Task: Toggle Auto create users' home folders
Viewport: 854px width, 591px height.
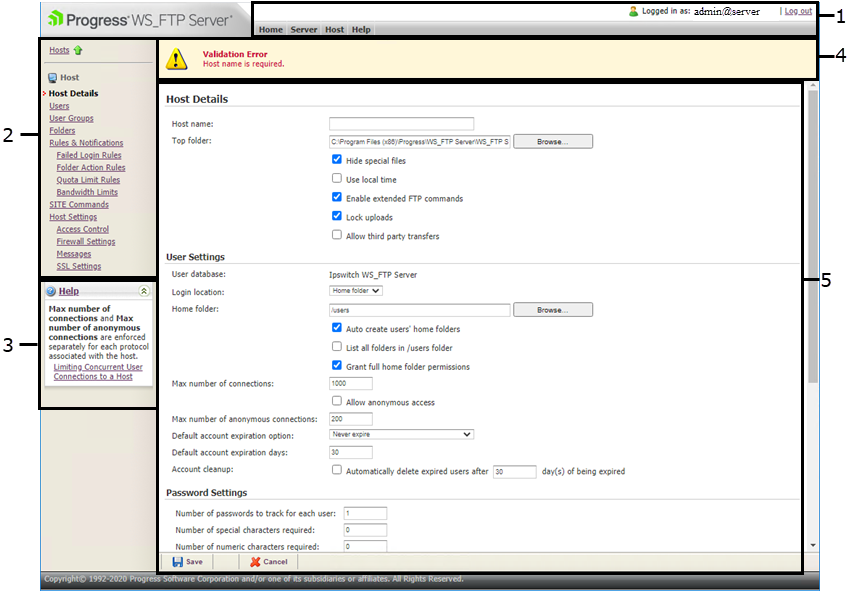Action: [x=337, y=328]
